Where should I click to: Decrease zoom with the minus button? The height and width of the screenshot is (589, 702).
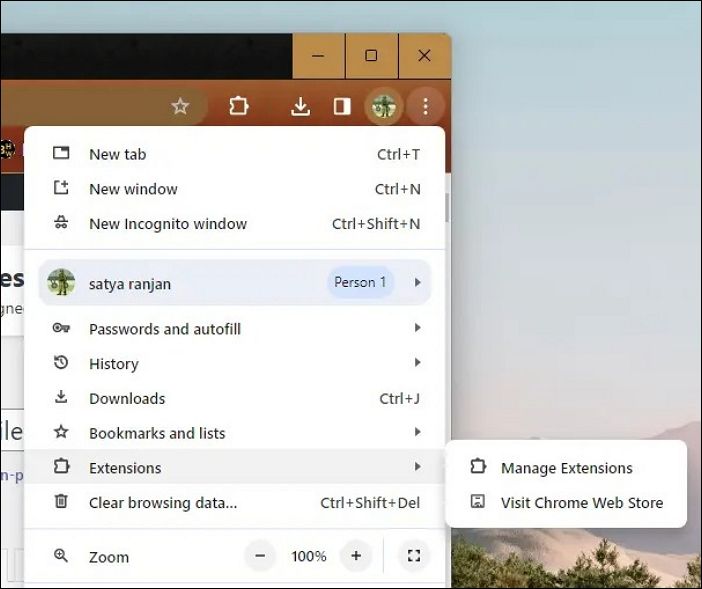(260, 556)
